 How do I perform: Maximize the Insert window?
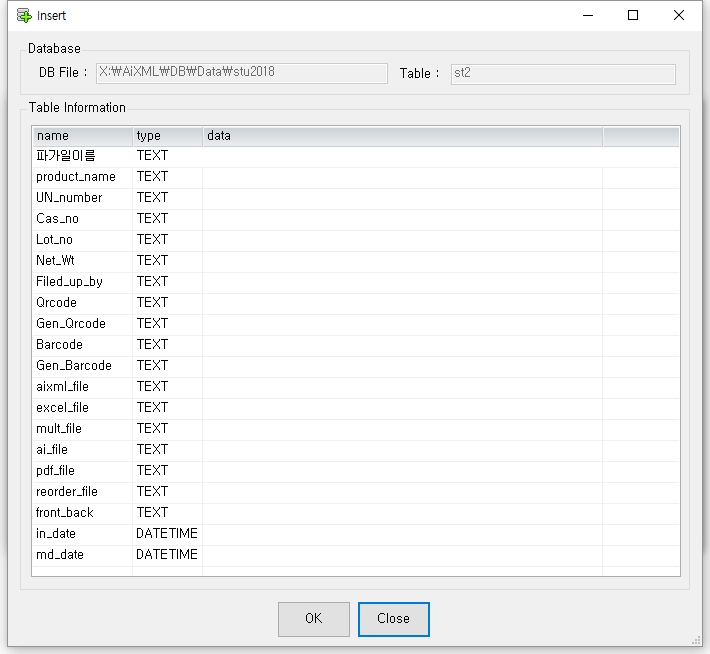pos(632,16)
